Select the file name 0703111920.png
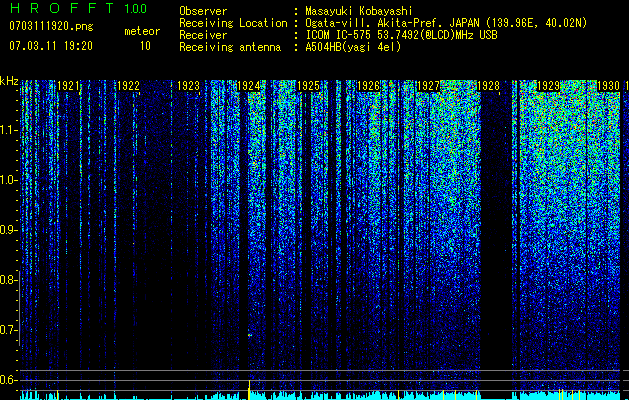 coord(51,26)
